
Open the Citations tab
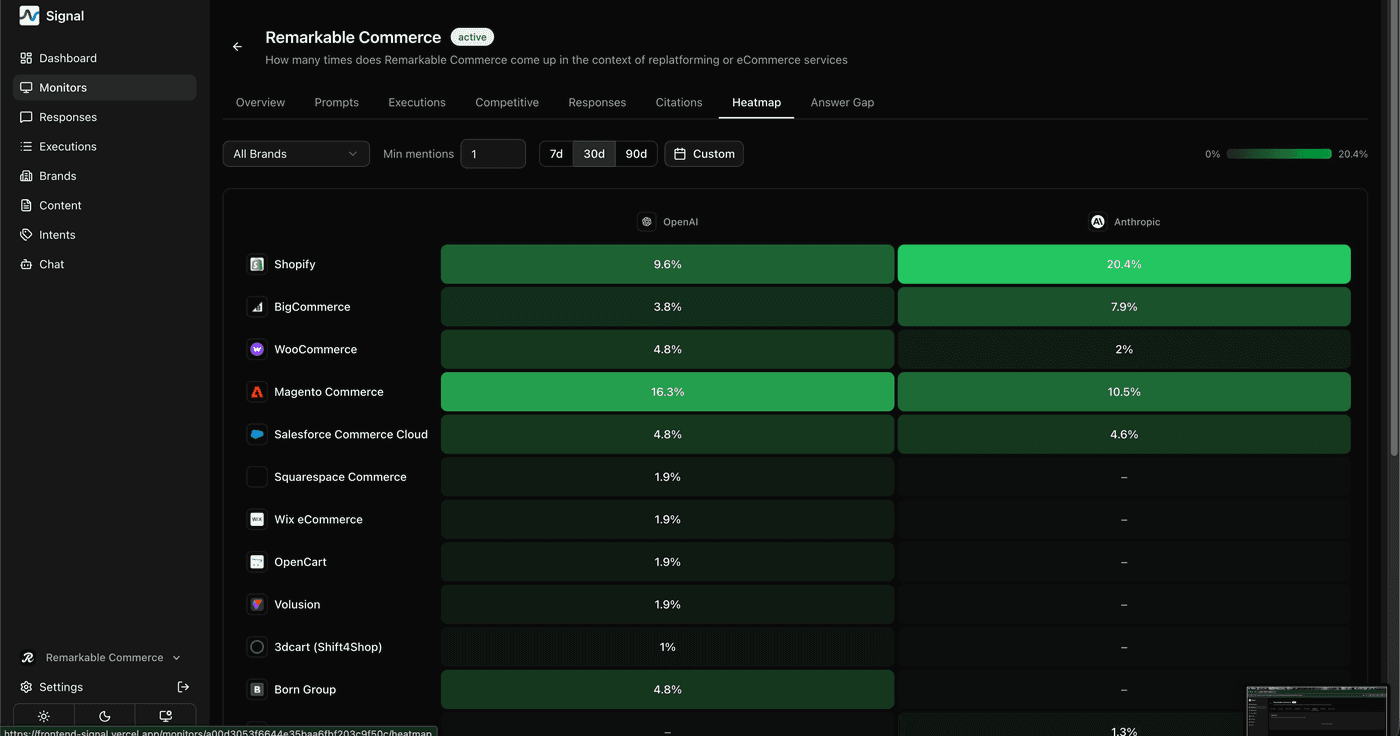point(679,103)
